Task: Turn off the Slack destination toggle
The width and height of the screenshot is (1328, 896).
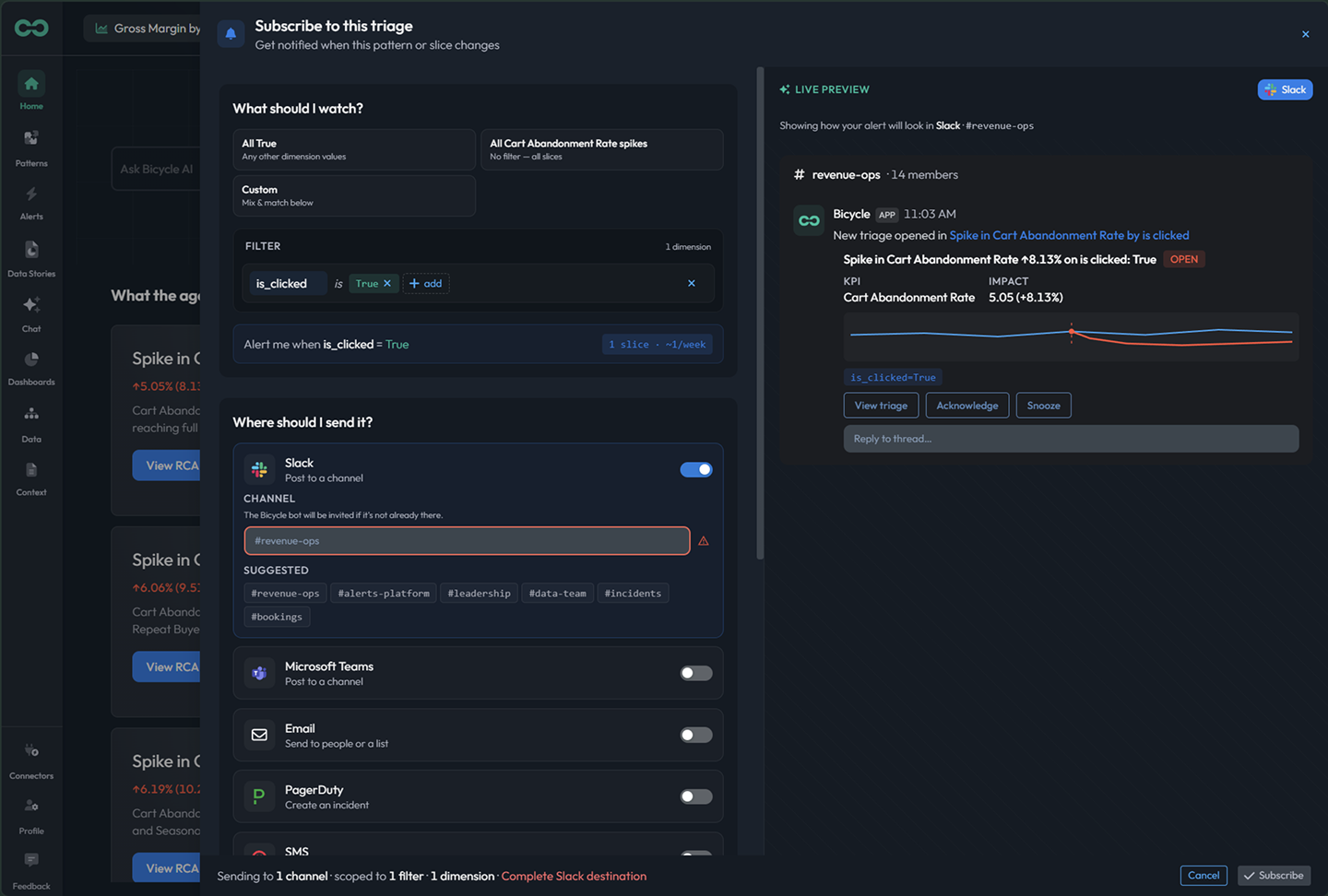Action: [696, 470]
